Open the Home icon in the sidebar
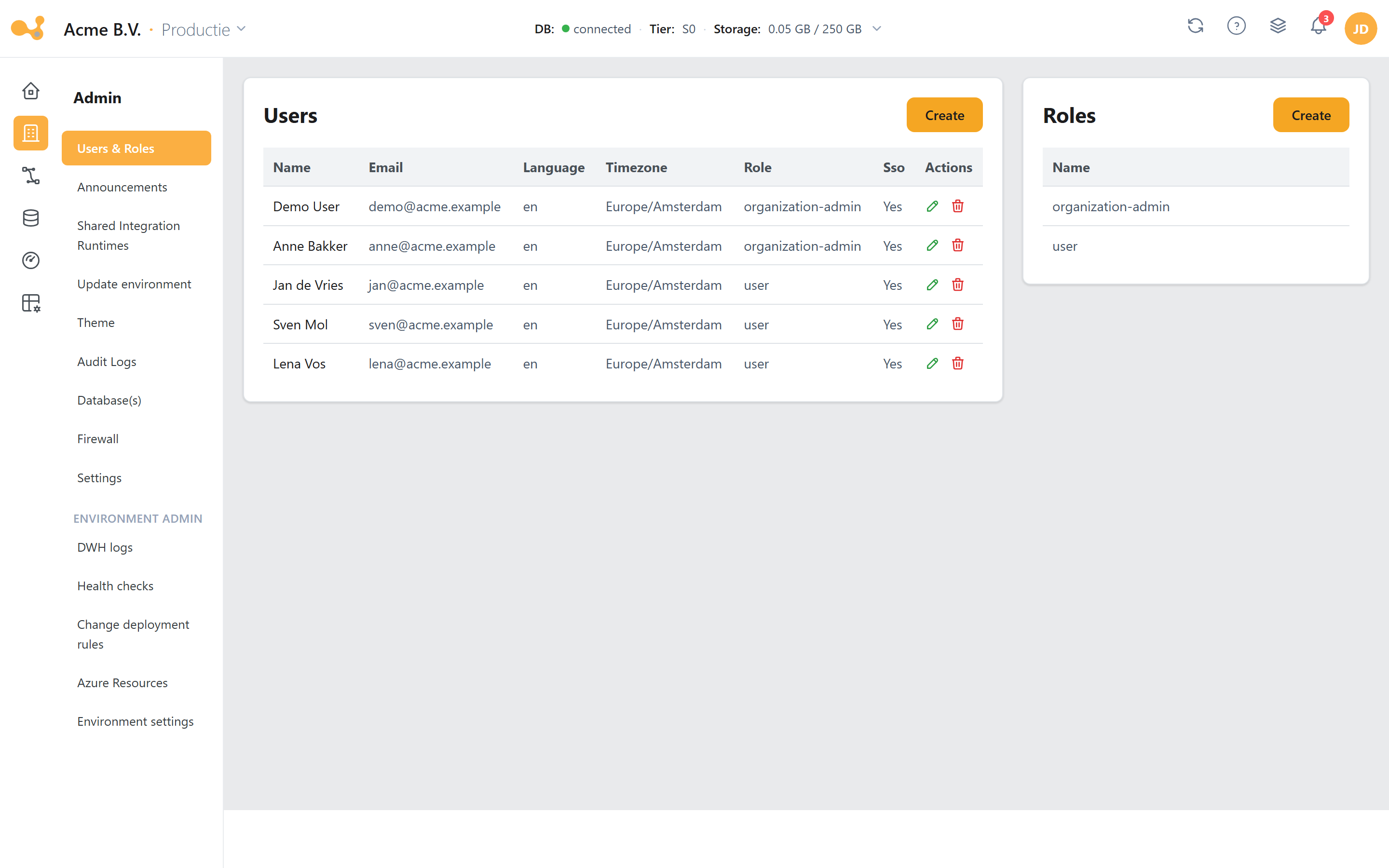Image resolution: width=1389 pixels, height=868 pixels. (x=30, y=91)
